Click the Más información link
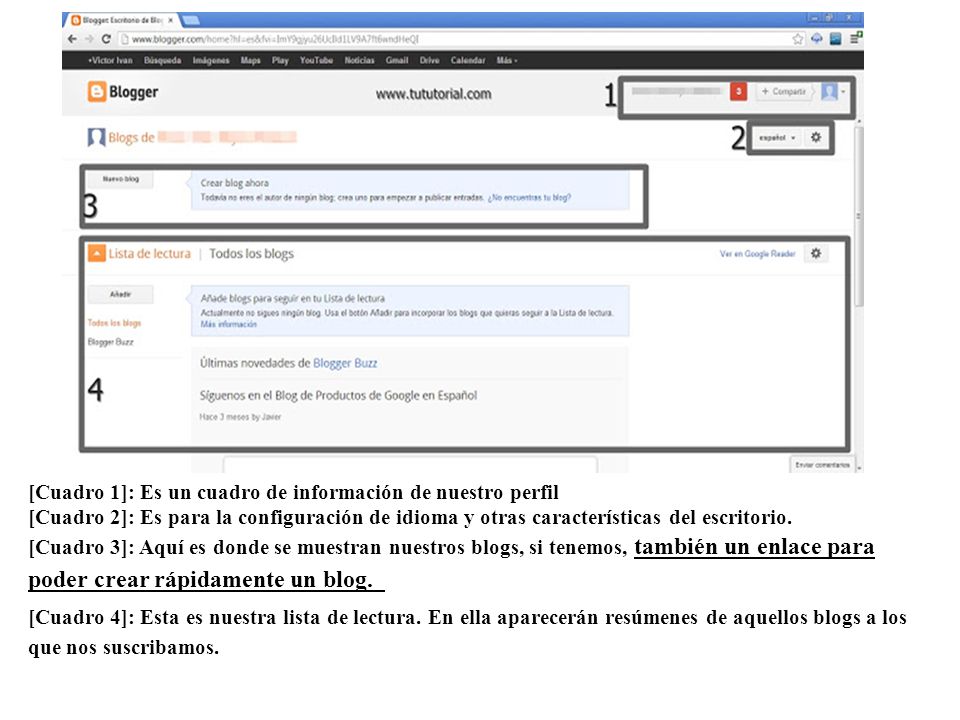Screen dimensions: 960x720 click(x=228, y=324)
